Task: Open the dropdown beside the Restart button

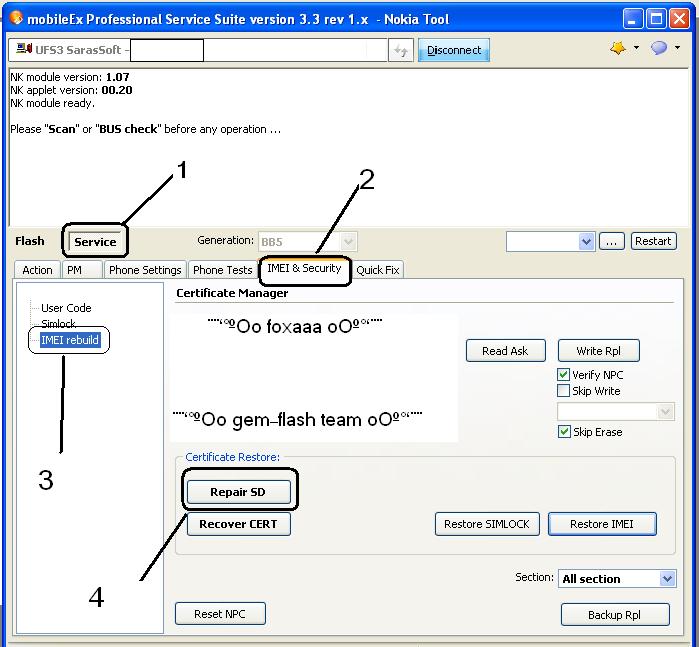Action: (551, 242)
